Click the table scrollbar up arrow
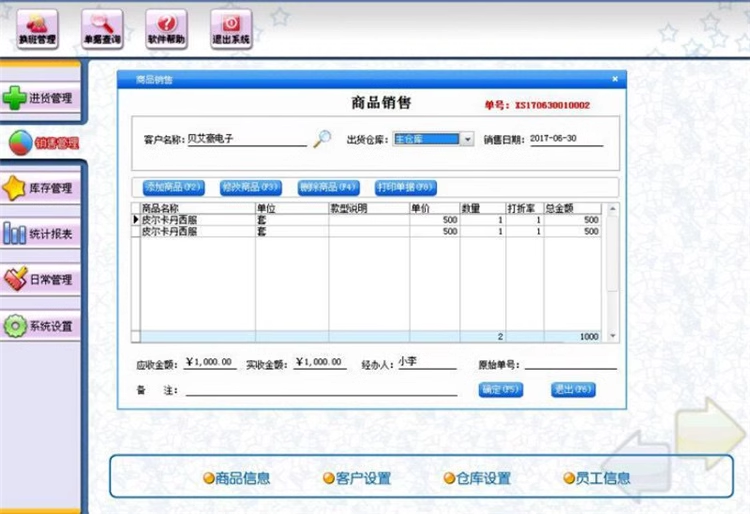750x514 pixels. pos(613,209)
